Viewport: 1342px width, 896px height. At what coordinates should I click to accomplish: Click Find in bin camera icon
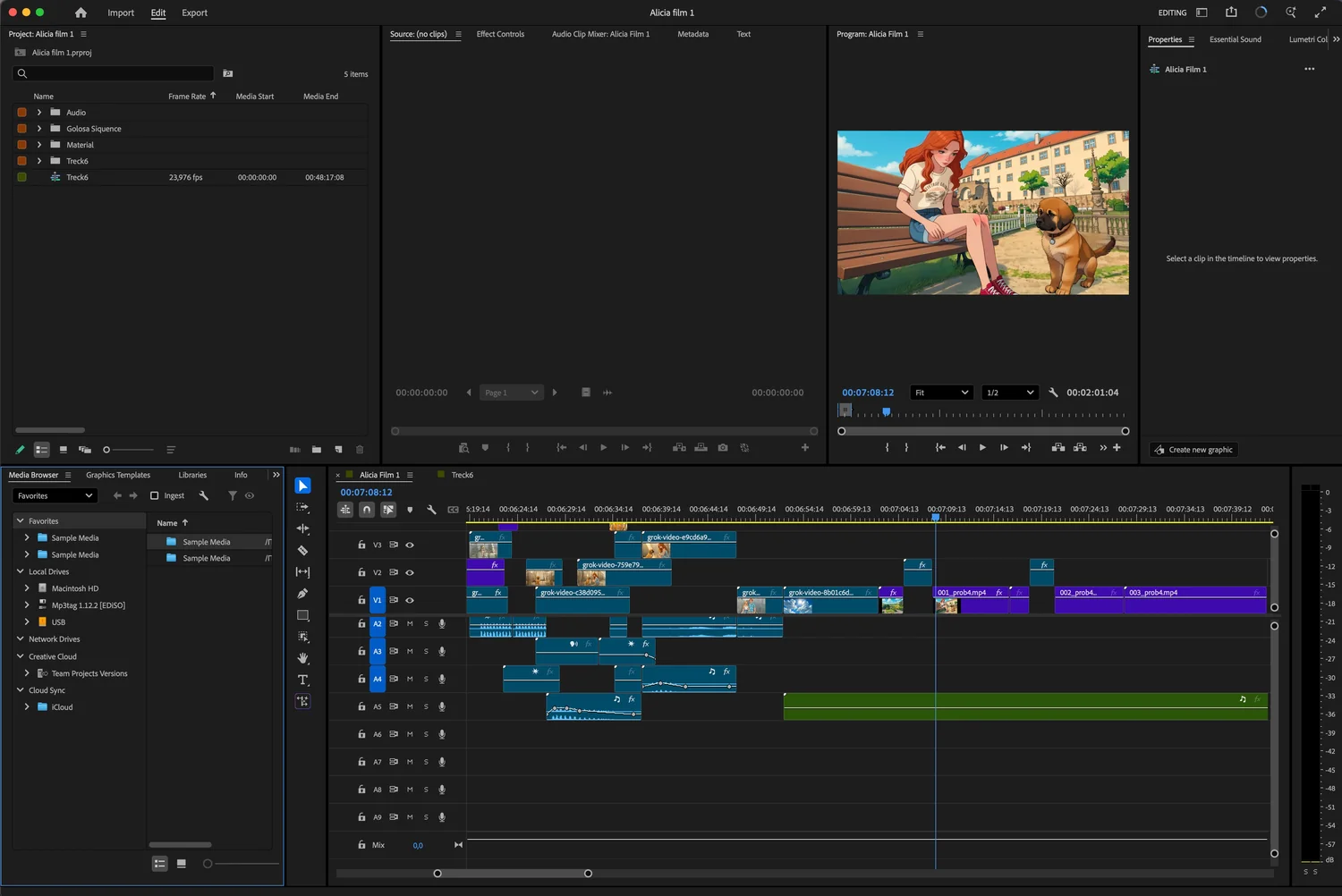(227, 73)
